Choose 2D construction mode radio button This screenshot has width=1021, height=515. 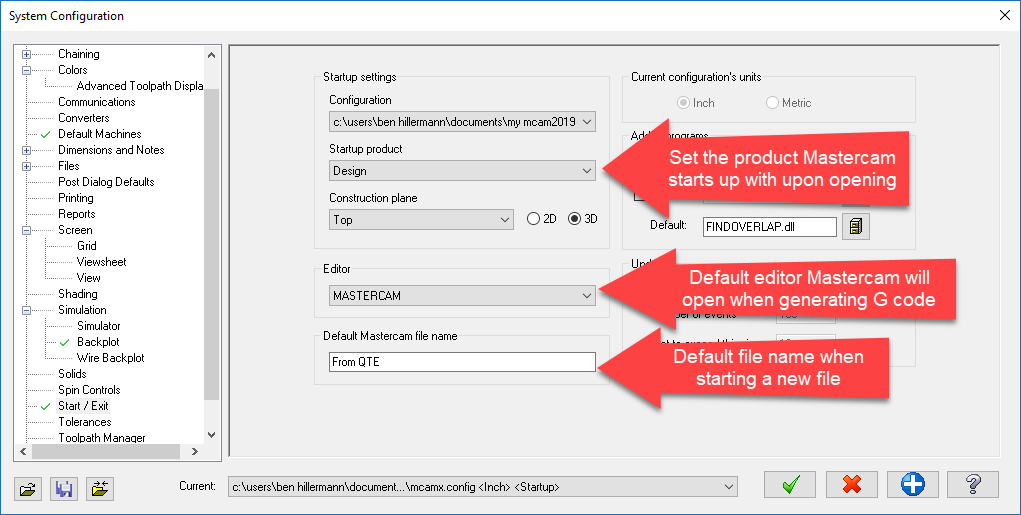click(533, 219)
